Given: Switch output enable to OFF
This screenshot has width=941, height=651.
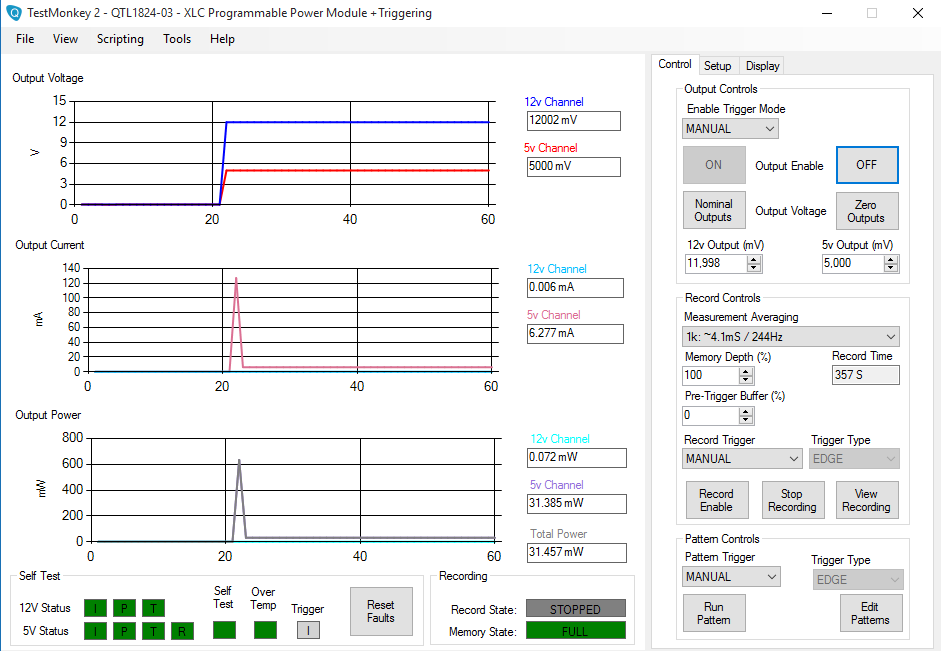Looking at the screenshot, I should tap(866, 166).
